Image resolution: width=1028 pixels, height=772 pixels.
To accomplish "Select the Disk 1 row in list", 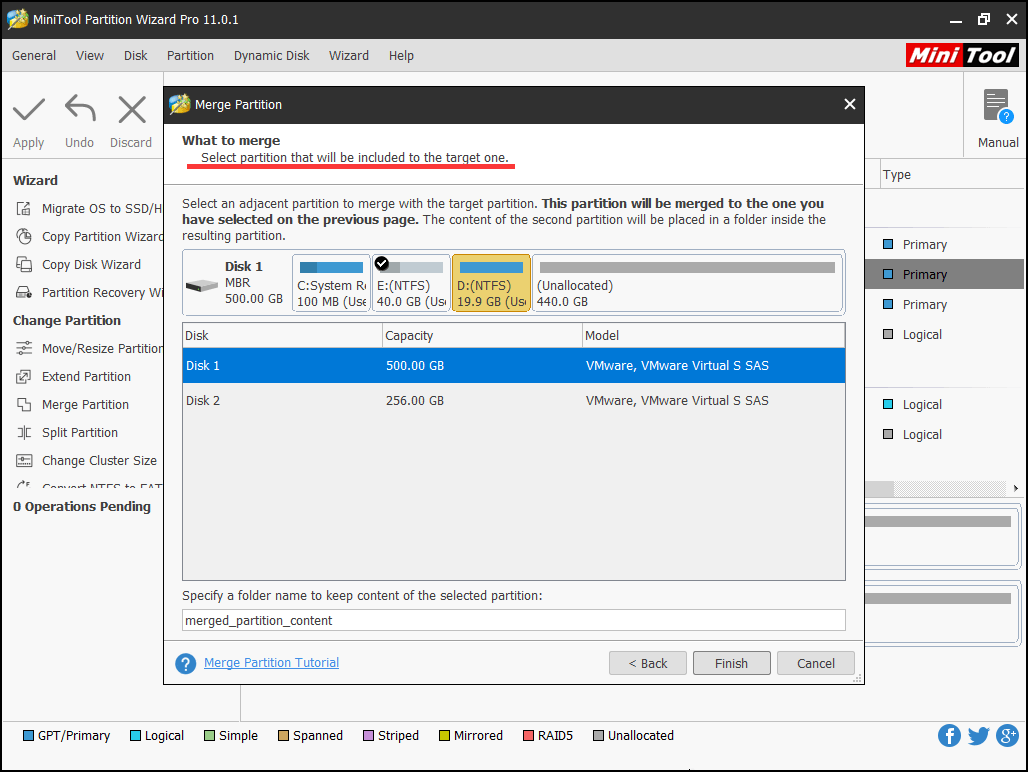I will point(514,366).
